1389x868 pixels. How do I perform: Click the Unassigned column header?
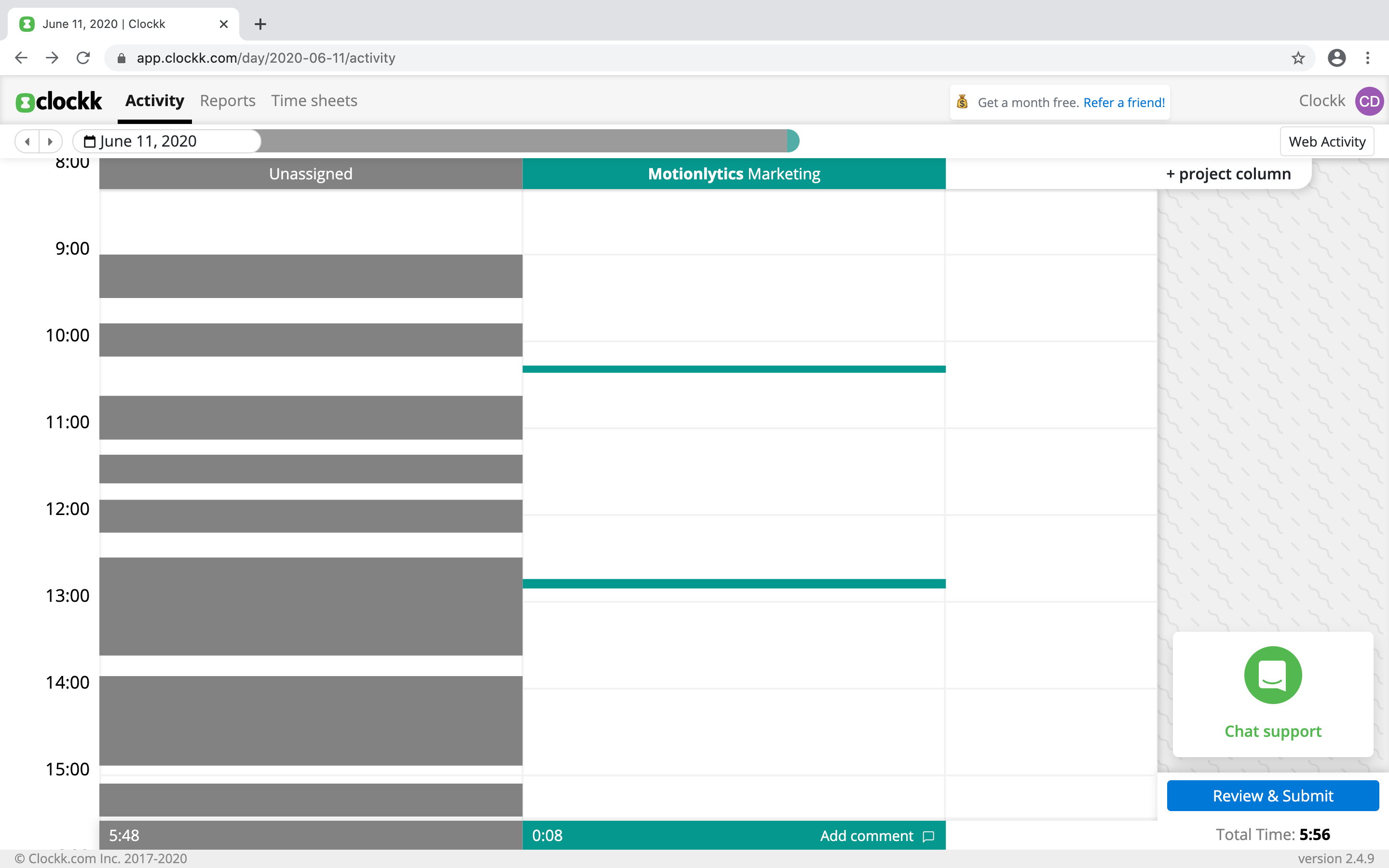(311, 173)
